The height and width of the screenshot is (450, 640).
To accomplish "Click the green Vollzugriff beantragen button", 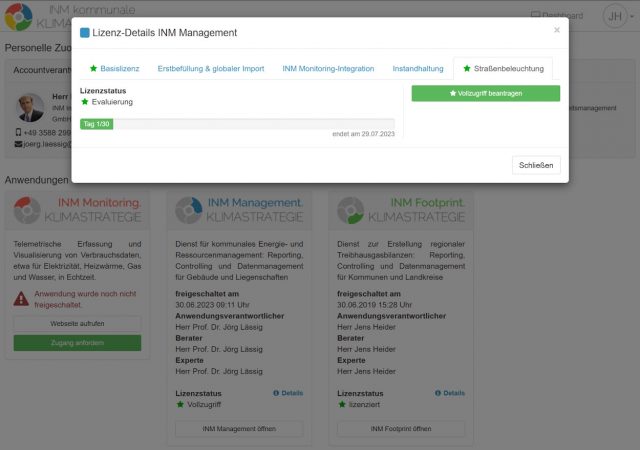I will pos(485,93).
